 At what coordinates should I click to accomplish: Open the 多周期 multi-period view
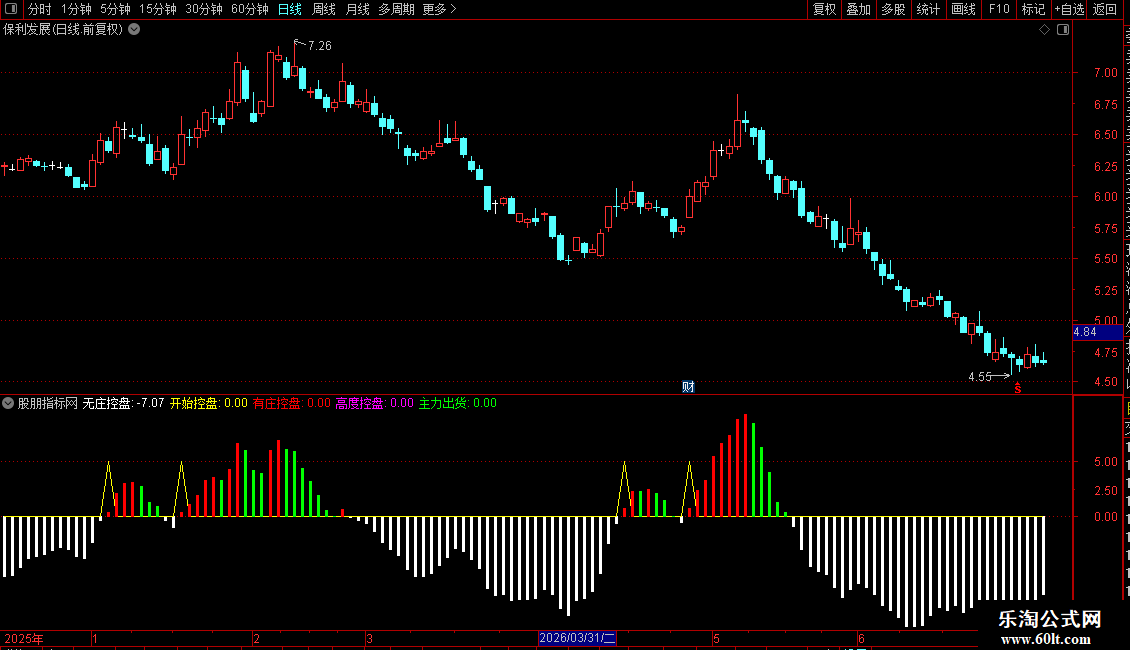(396, 9)
